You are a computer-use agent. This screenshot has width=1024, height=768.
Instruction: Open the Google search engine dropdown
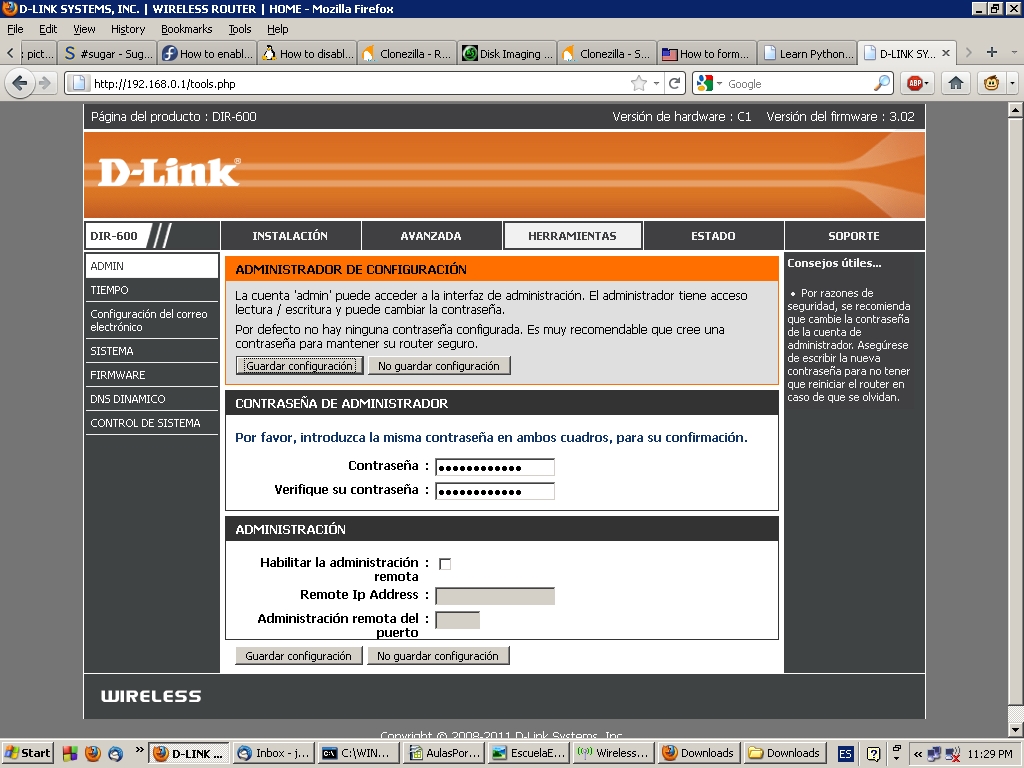(x=710, y=84)
